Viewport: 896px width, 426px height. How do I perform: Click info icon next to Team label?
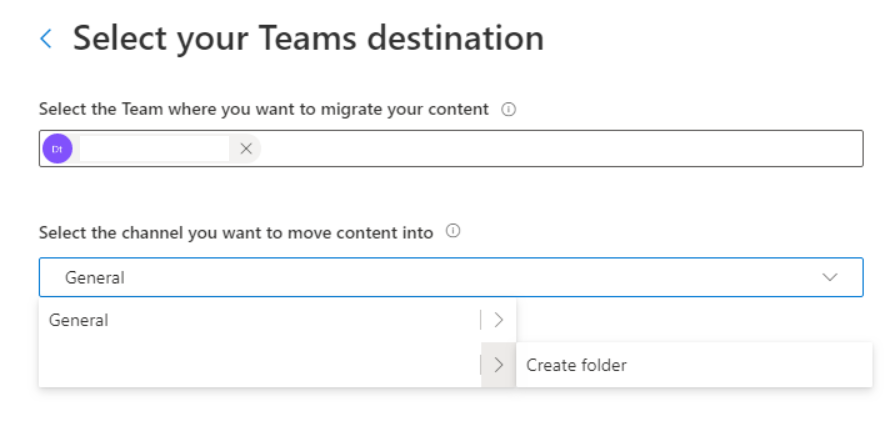coord(508,110)
